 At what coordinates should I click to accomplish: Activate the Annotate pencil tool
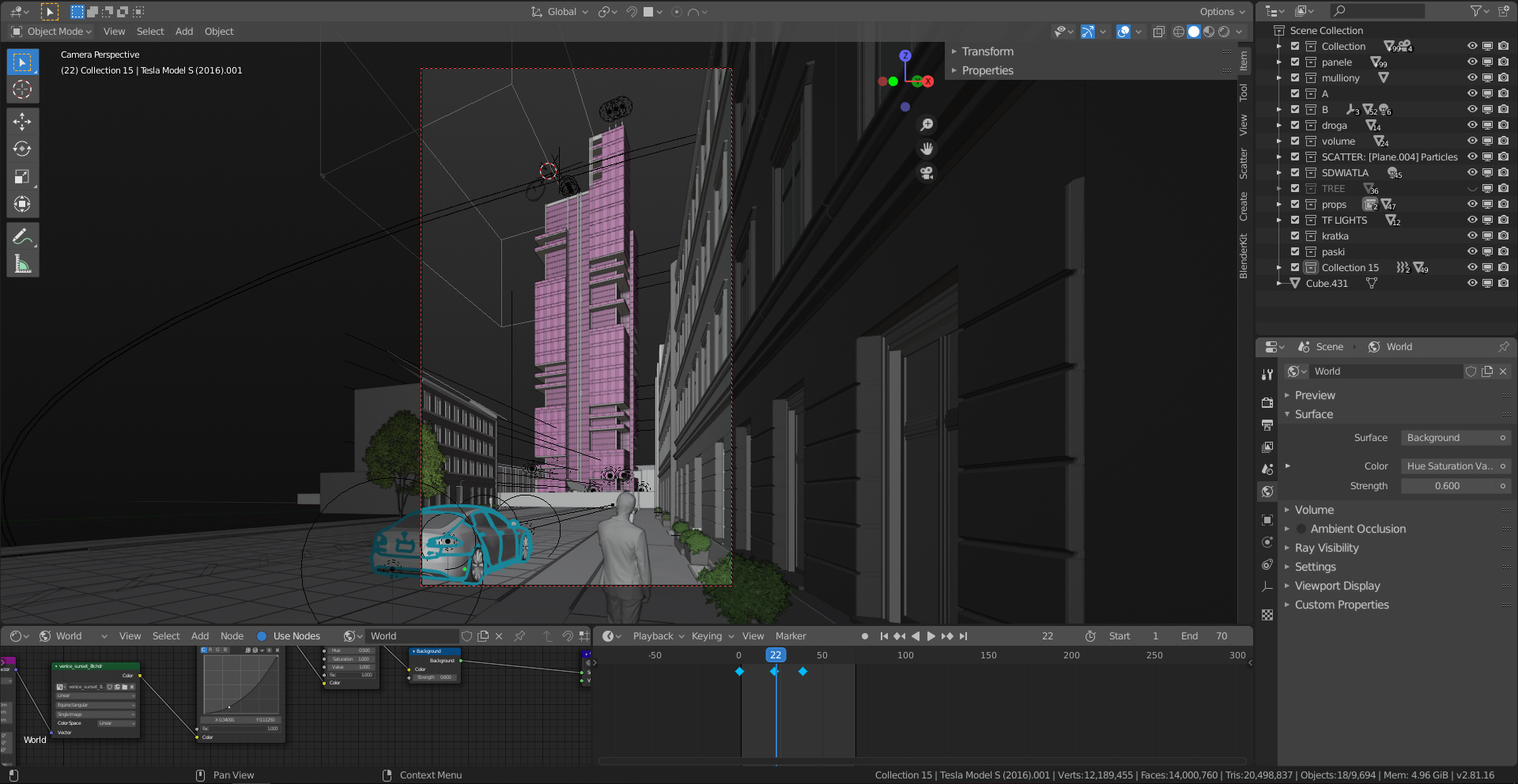(22, 236)
